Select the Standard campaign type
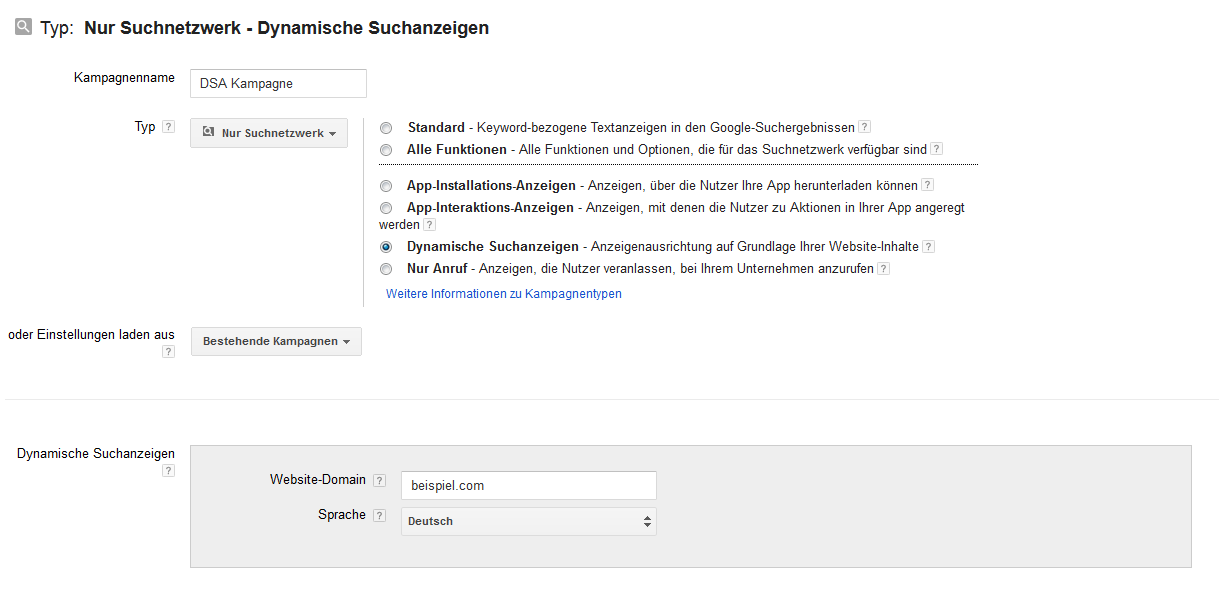The image size is (1219, 589). [x=386, y=127]
